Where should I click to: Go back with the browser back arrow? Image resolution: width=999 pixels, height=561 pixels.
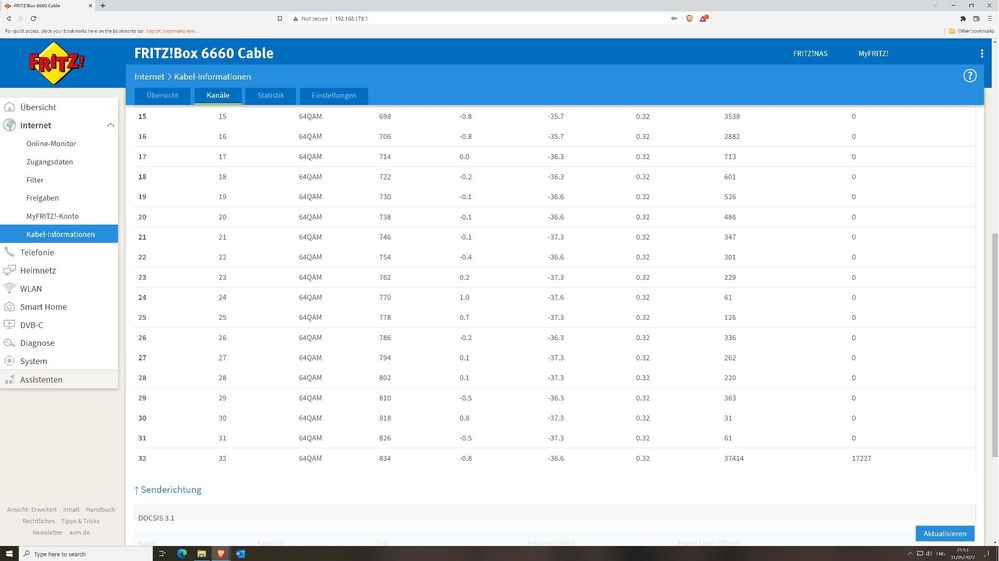point(8,18)
